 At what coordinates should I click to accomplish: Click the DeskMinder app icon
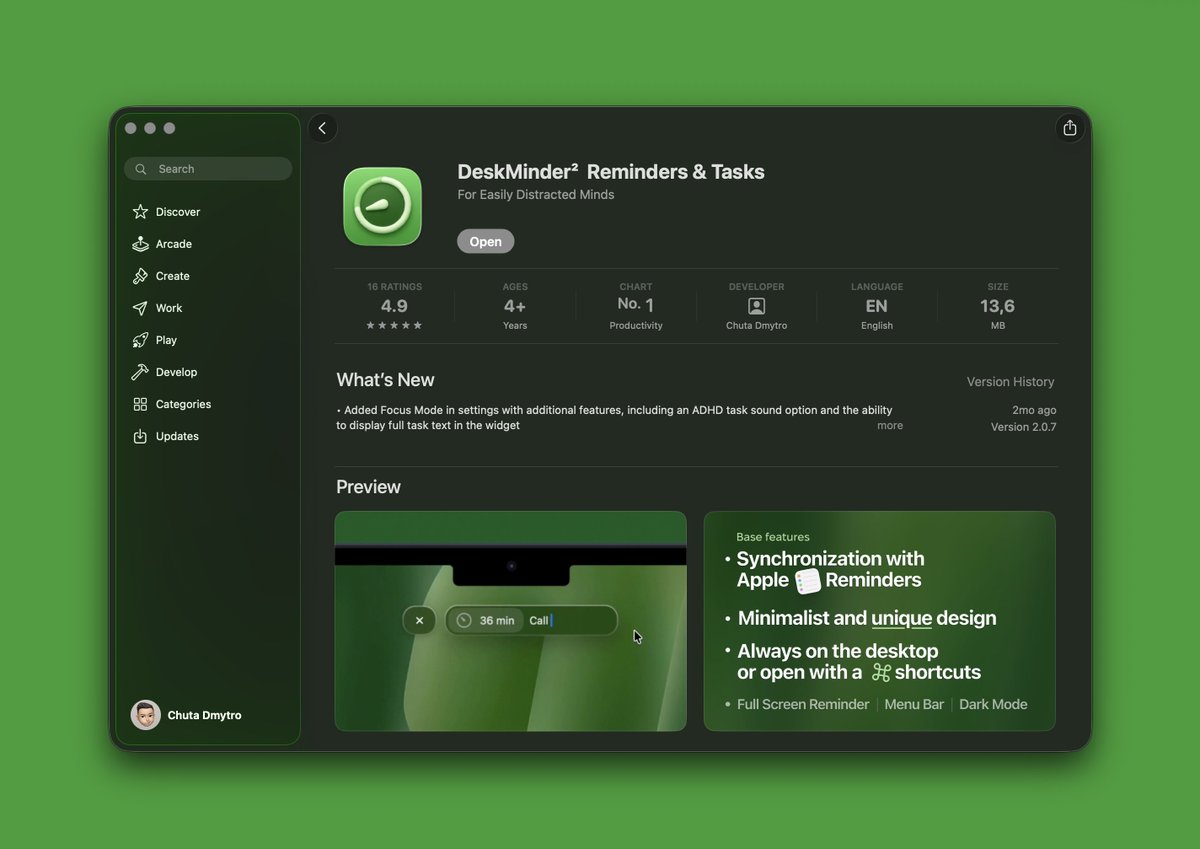click(382, 206)
